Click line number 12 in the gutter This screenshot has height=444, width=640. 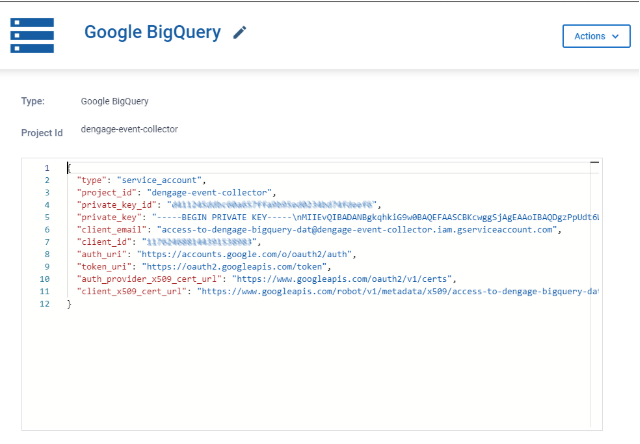click(x=44, y=304)
